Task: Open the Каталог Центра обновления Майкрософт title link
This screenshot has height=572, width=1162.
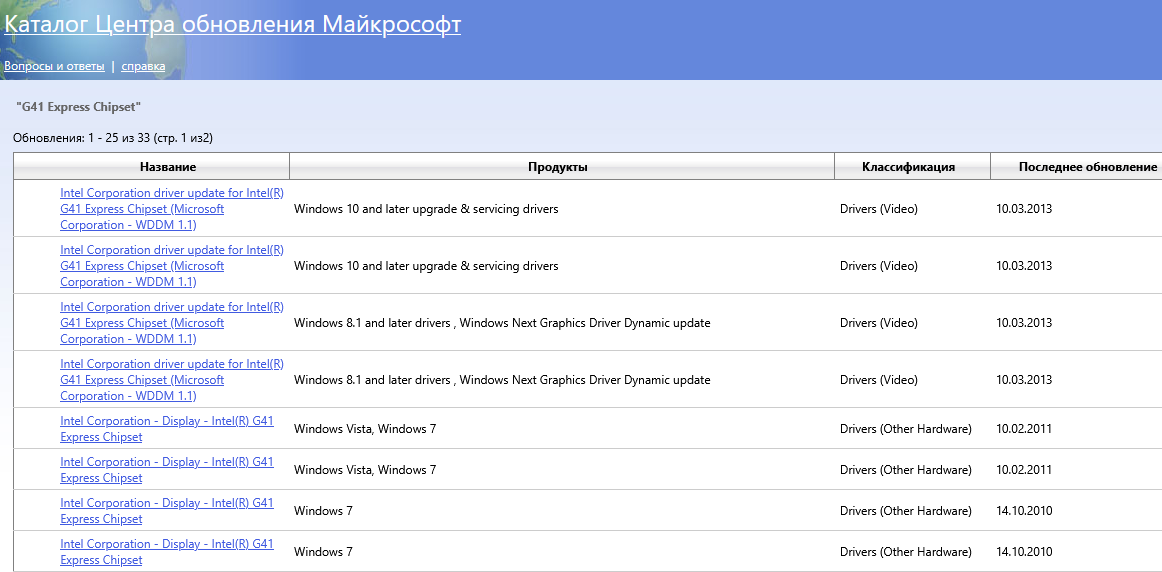Action: (232, 24)
